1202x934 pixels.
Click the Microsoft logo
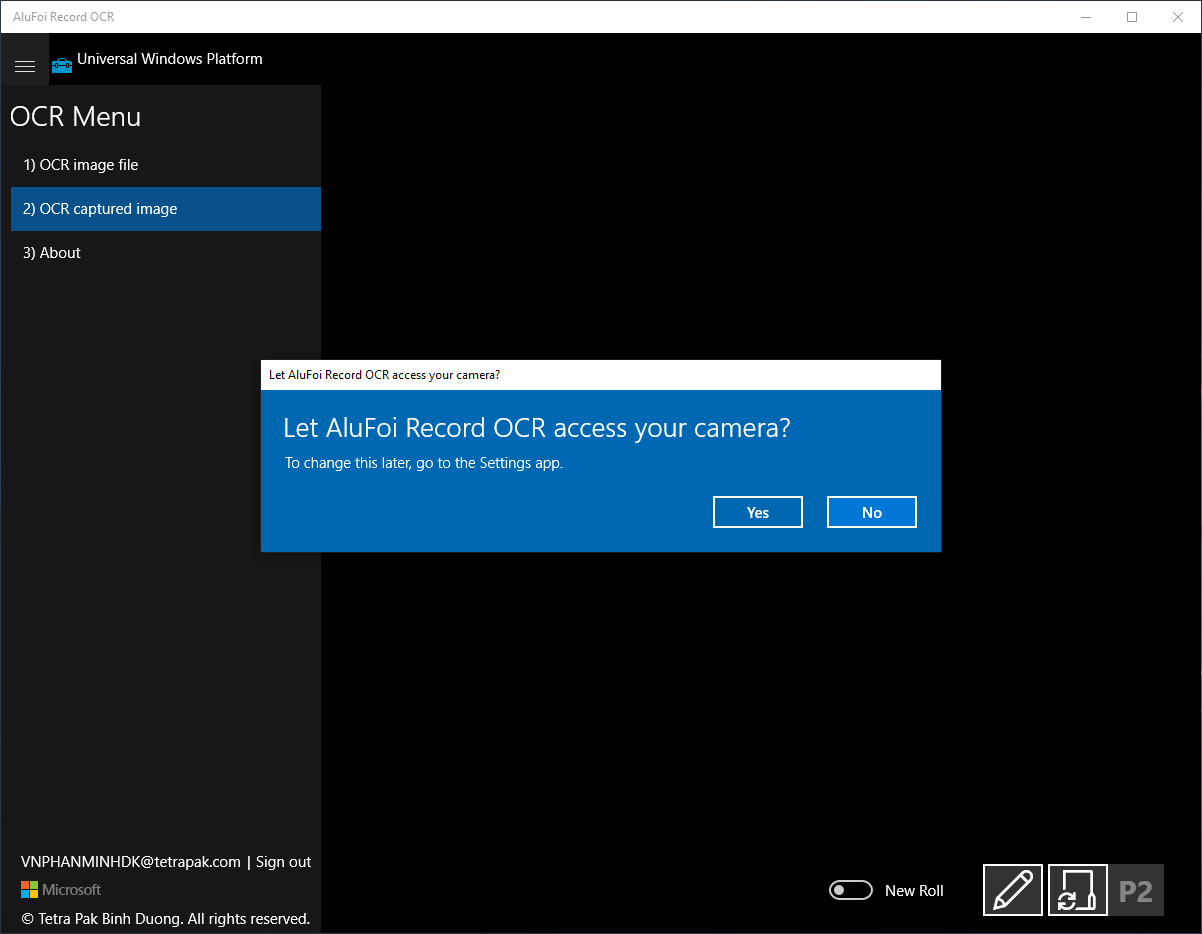[61, 889]
